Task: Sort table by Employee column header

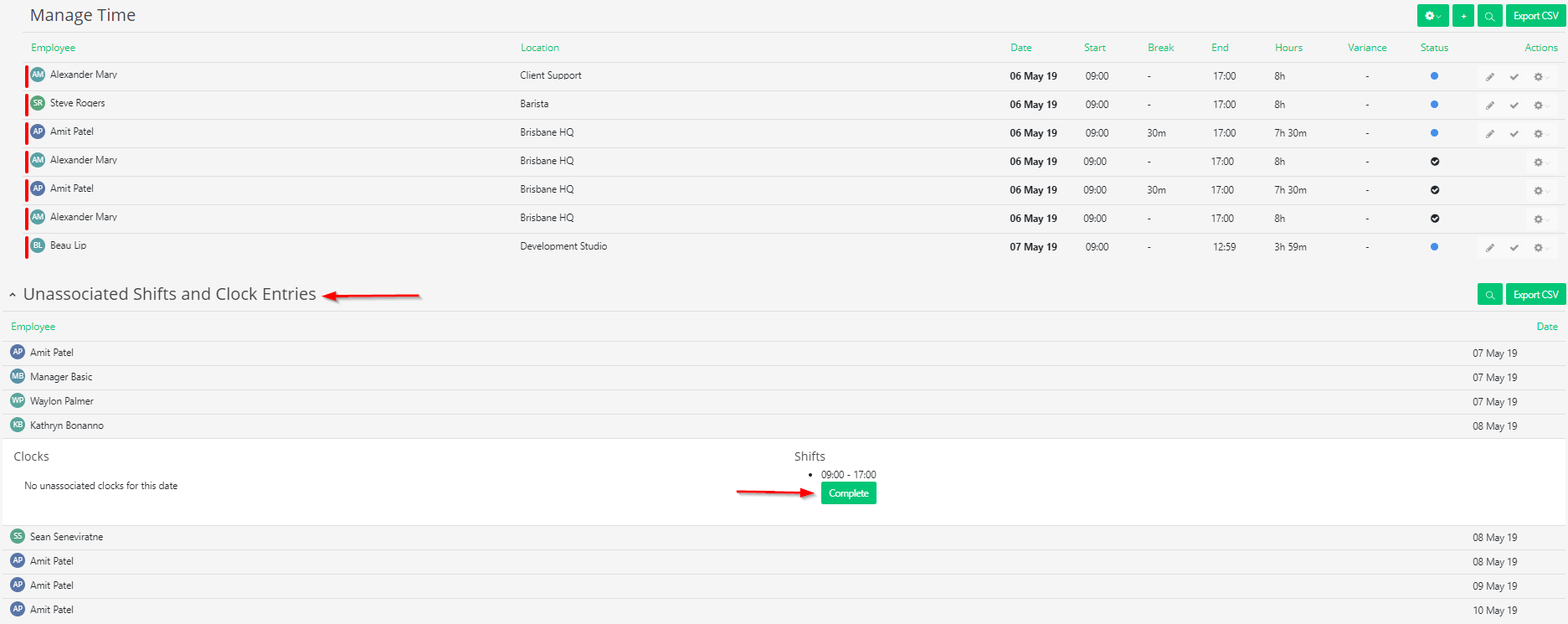Action: pos(53,48)
